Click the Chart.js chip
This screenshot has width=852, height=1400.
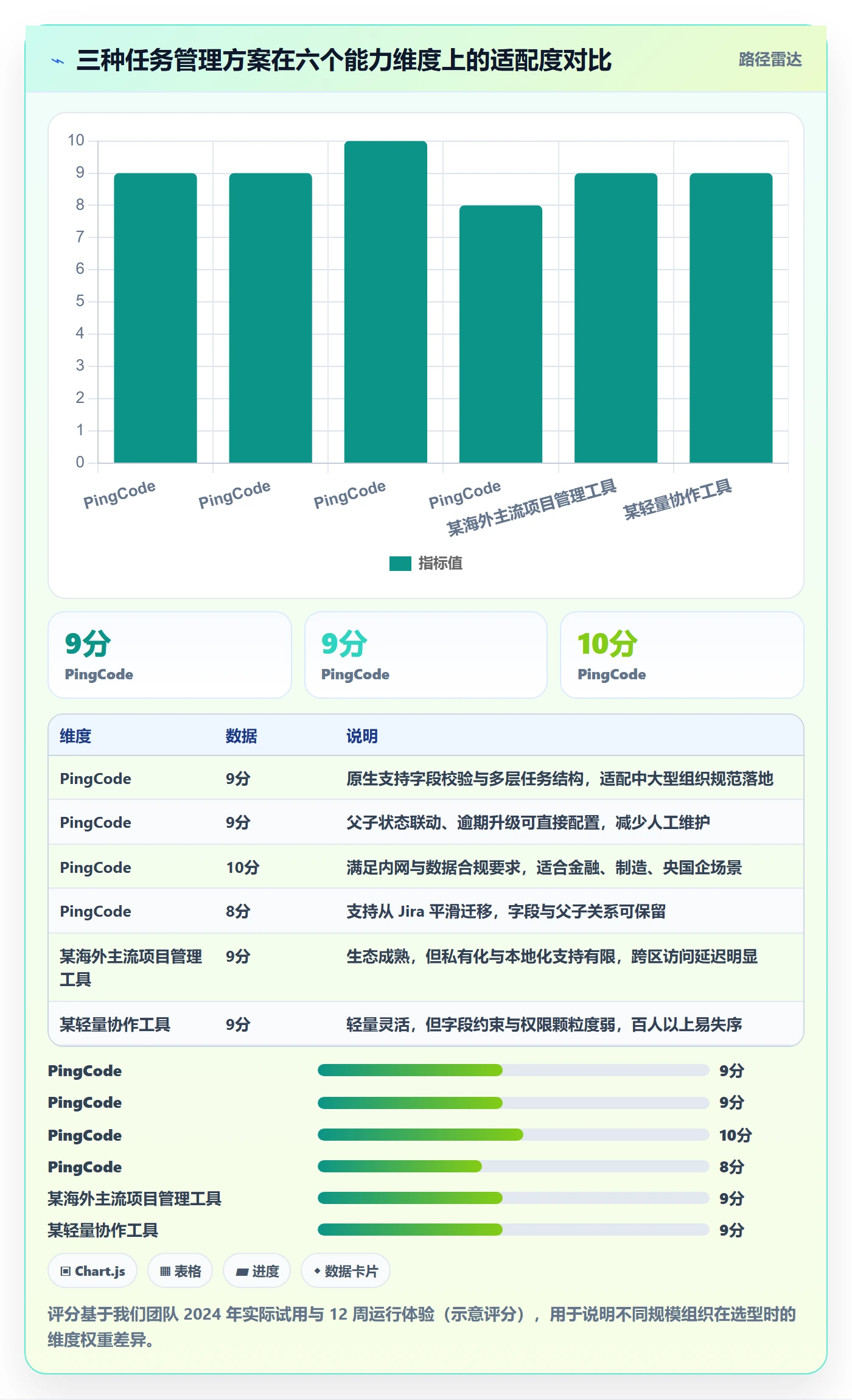click(93, 1271)
